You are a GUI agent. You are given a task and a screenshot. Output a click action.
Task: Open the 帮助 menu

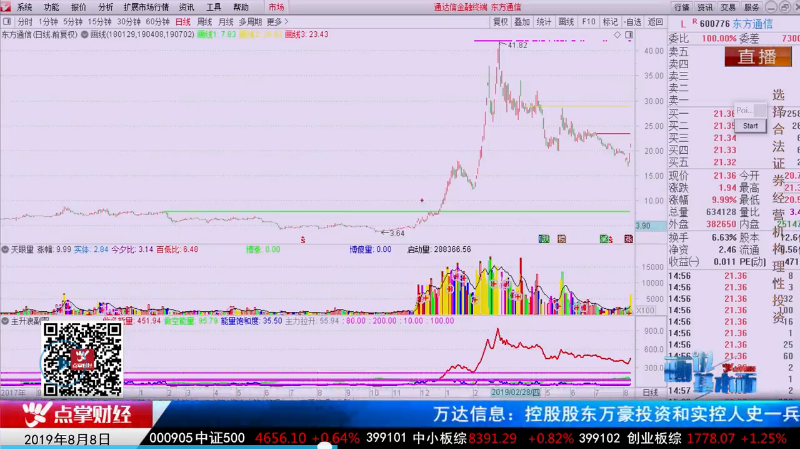241,7
